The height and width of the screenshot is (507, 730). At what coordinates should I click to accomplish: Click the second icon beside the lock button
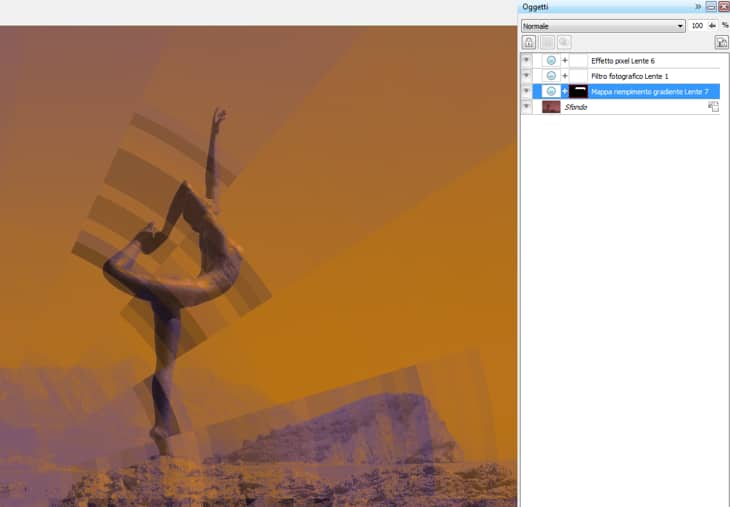point(547,42)
